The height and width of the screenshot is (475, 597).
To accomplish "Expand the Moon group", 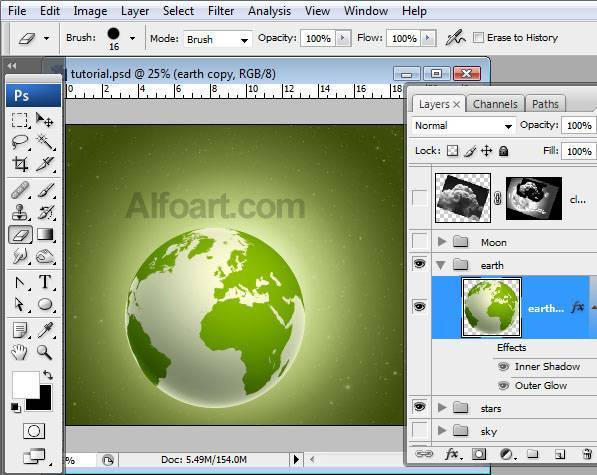I will click(x=442, y=241).
